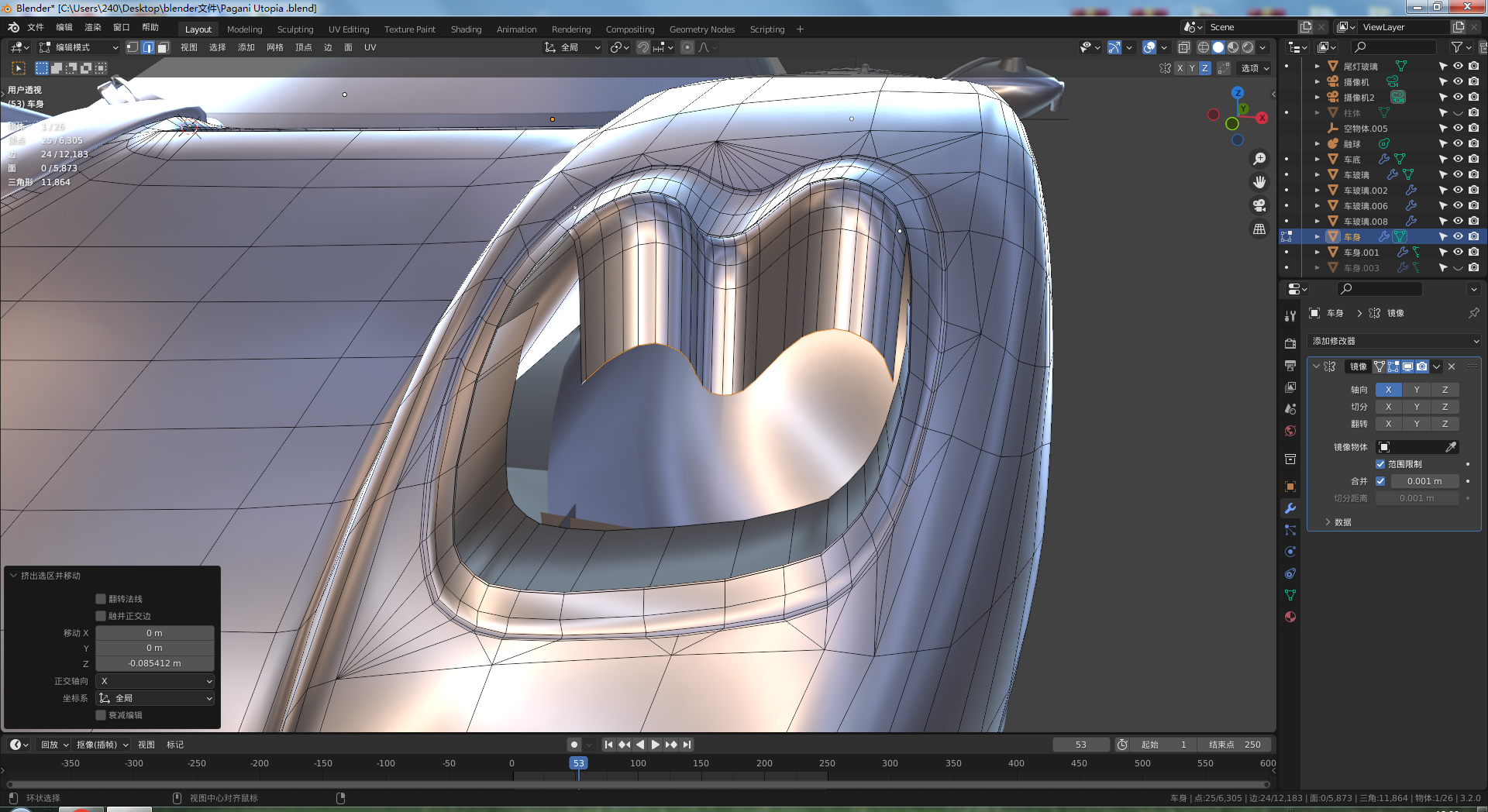Toggle camera view icon in viewport
This screenshot has width=1488, height=812.
1259,205
